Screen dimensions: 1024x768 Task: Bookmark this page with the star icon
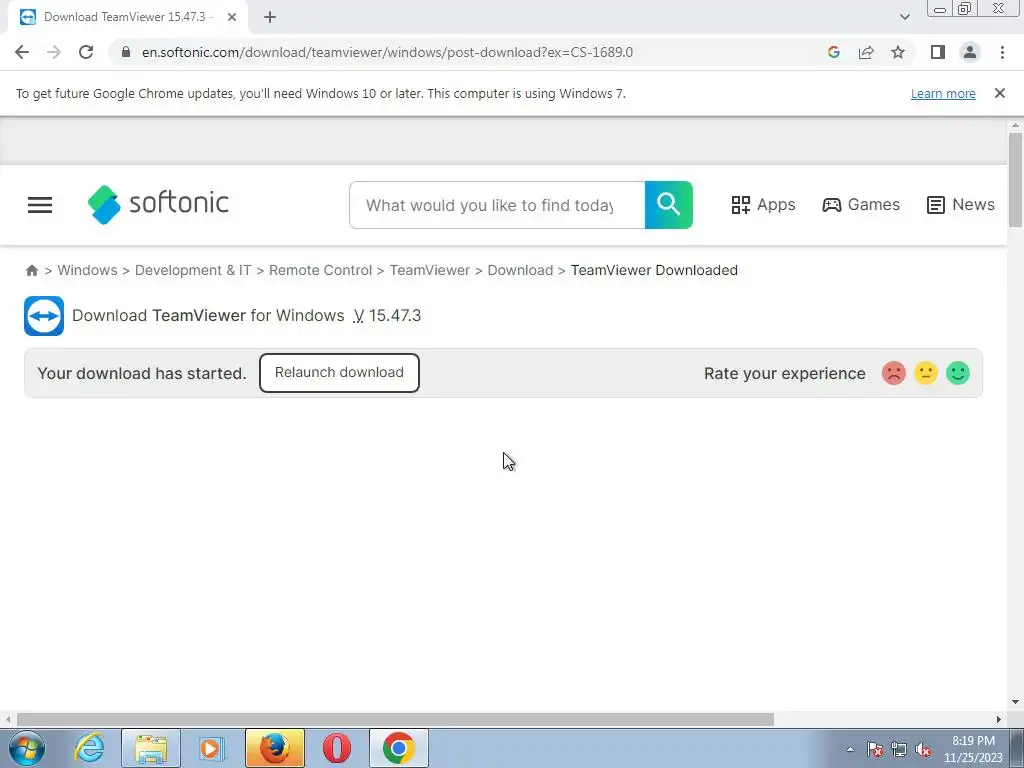[898, 52]
